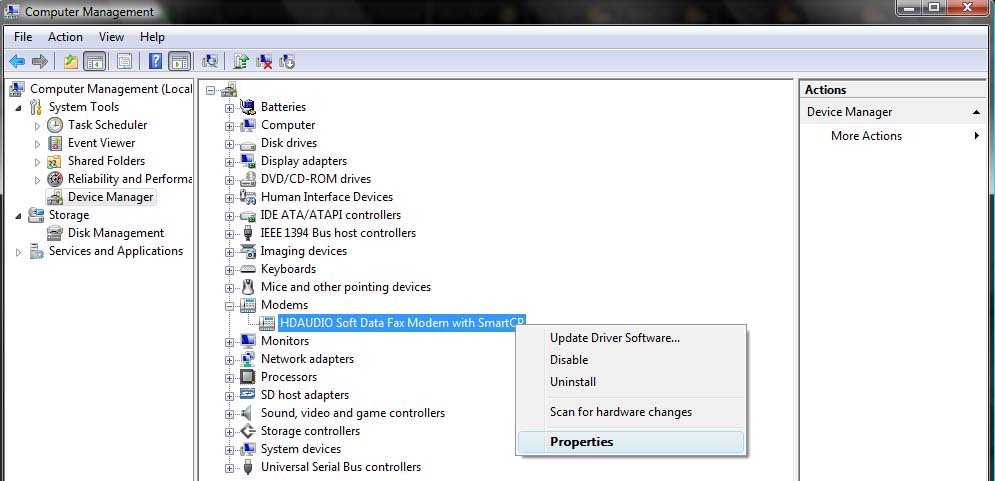Click the Computer Management title bar icon
This screenshot has height=481, width=995.
11,11
